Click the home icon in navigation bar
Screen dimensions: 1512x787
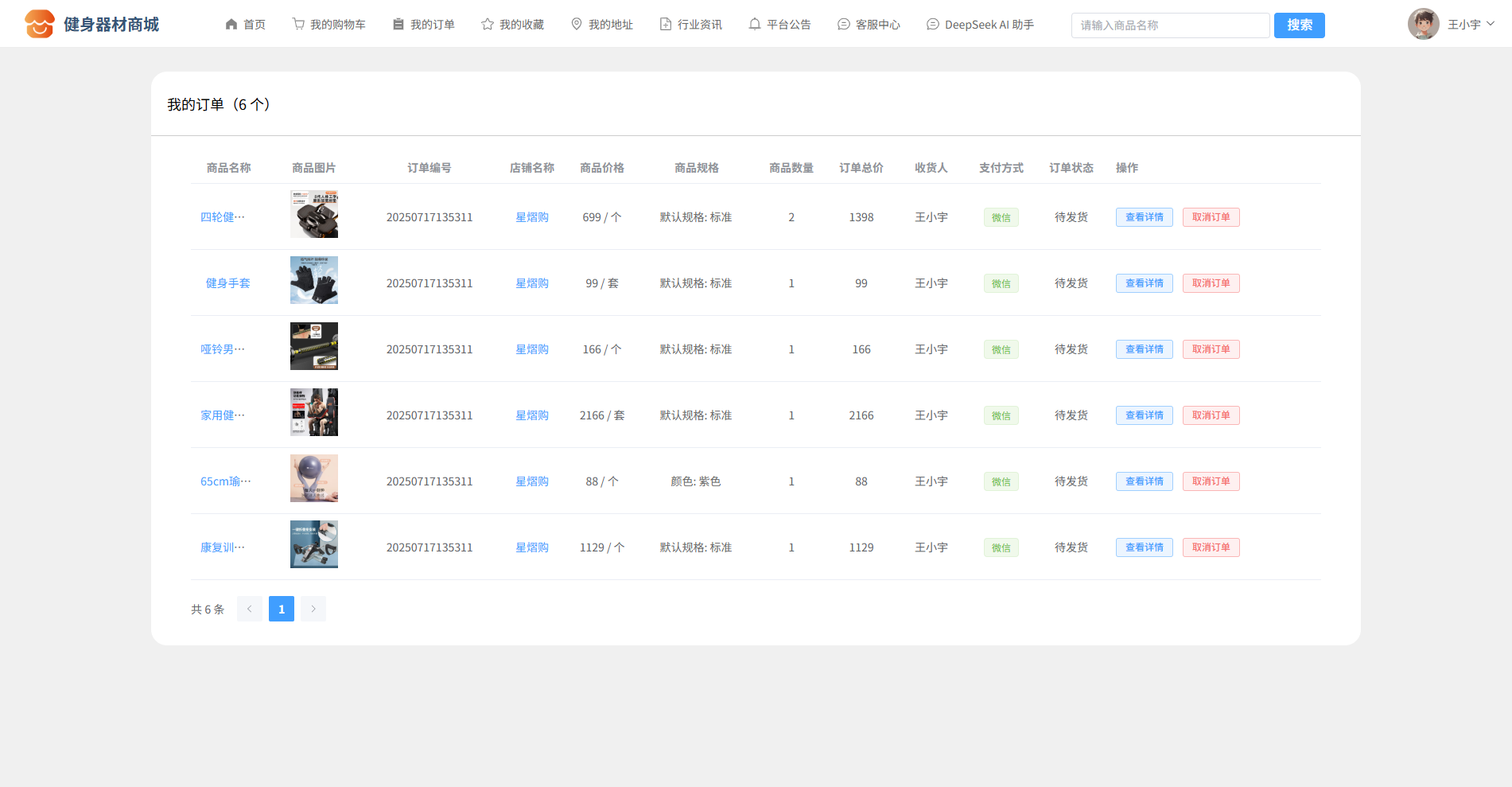pos(231,25)
